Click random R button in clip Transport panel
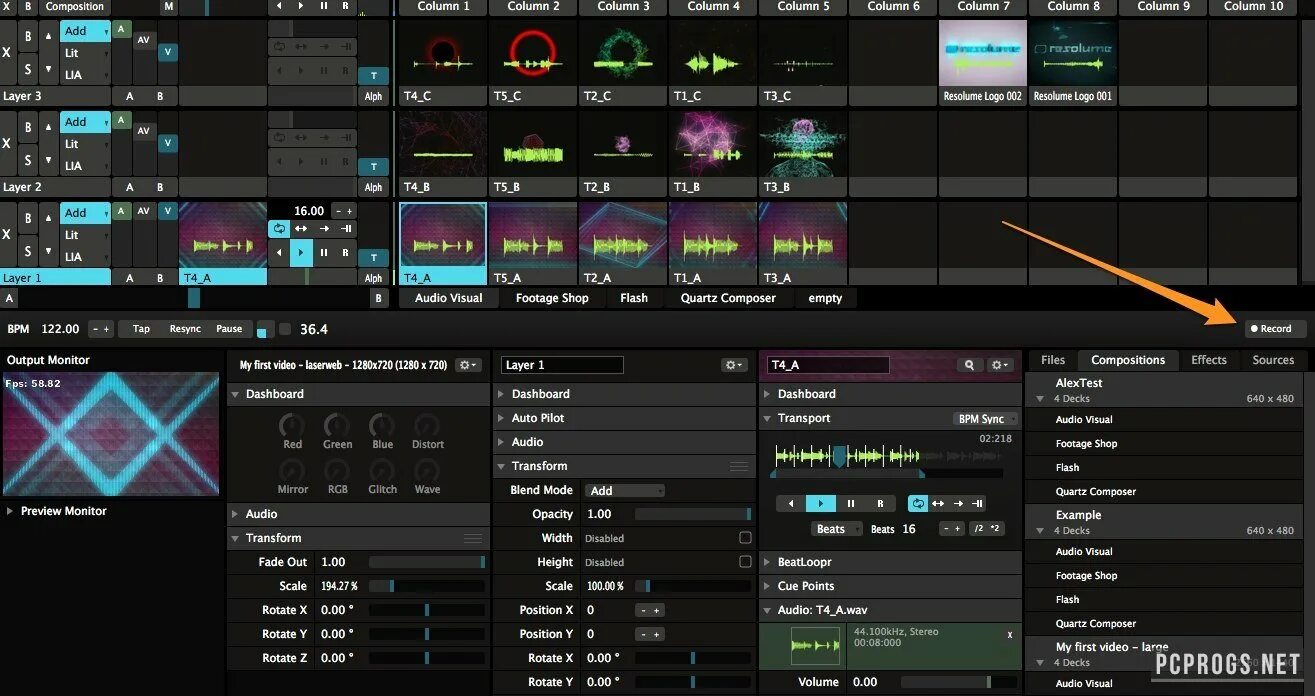 tap(880, 503)
